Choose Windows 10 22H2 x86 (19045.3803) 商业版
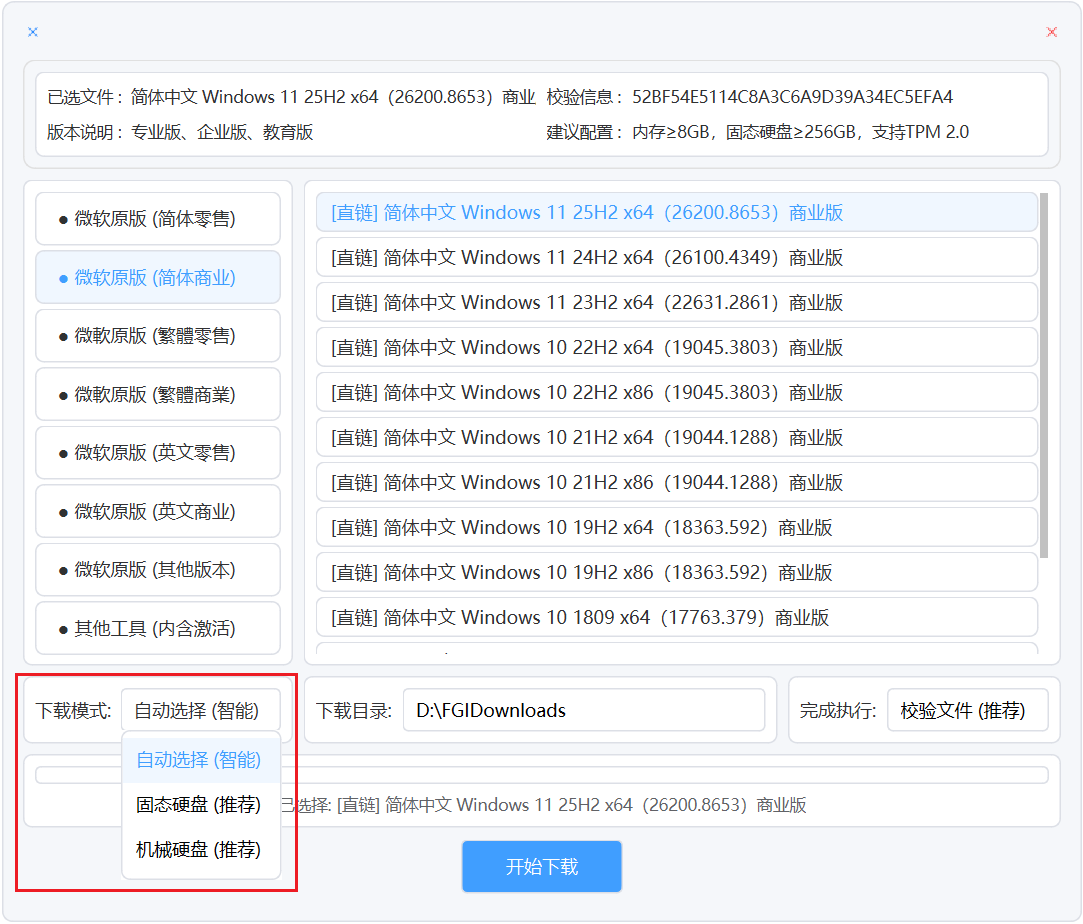 pyautogui.click(x=677, y=392)
